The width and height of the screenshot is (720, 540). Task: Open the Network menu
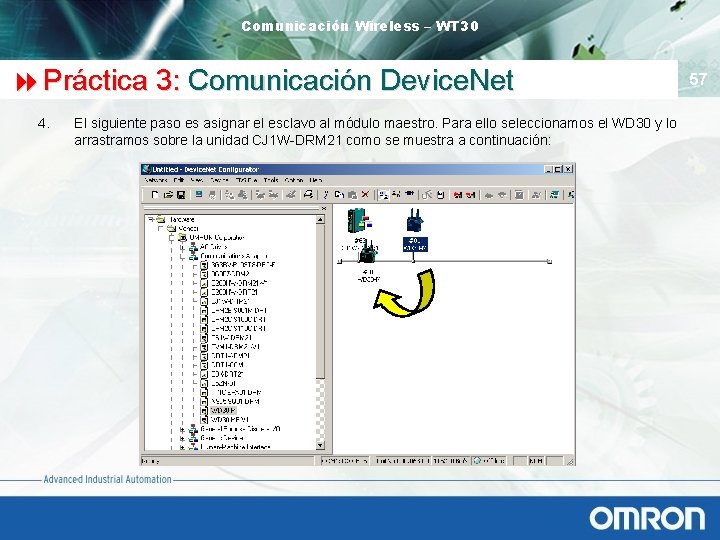tap(156, 180)
